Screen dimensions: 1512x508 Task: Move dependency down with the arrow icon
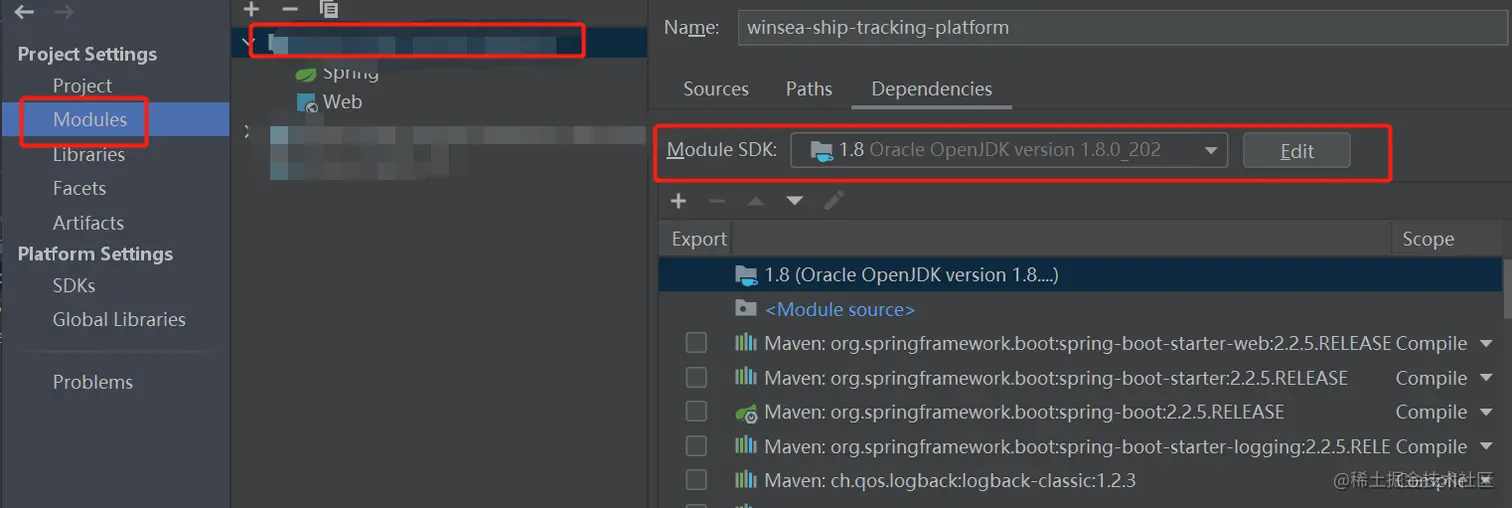point(795,201)
